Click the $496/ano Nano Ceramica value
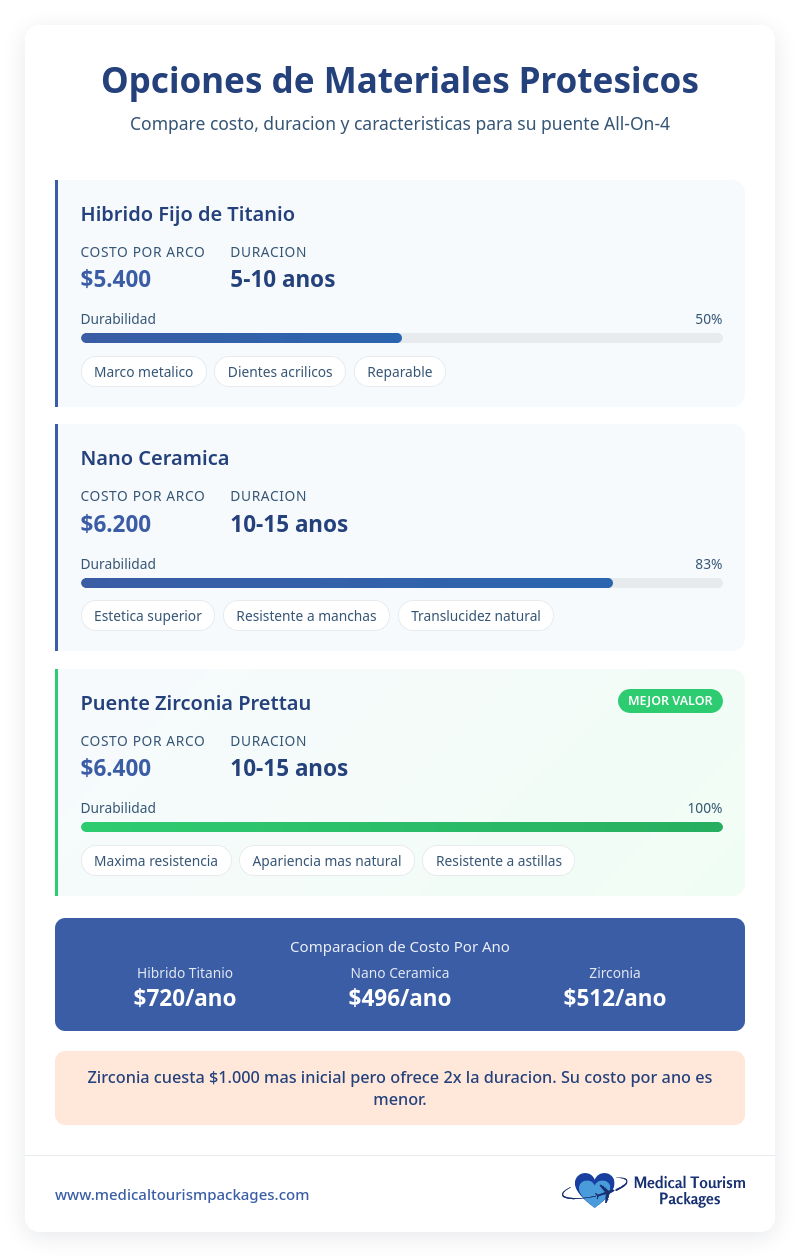The image size is (802, 1256). (x=400, y=998)
